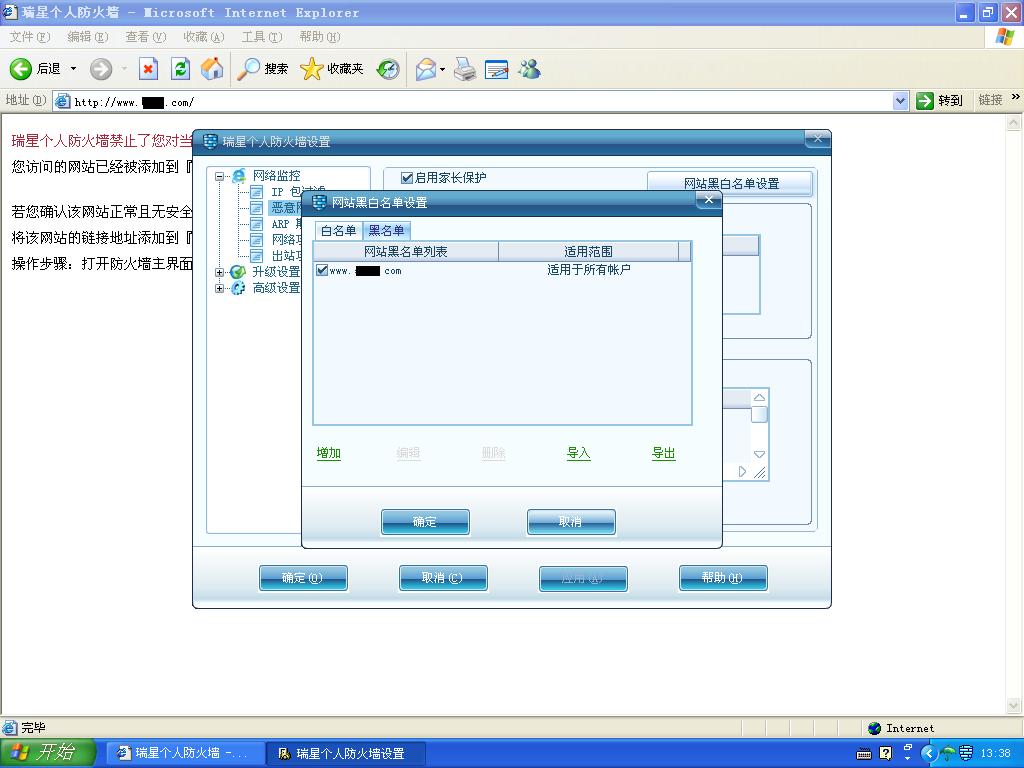Uncheck the www blacklist entry checkbox
The width and height of the screenshot is (1024, 768).
point(322,270)
